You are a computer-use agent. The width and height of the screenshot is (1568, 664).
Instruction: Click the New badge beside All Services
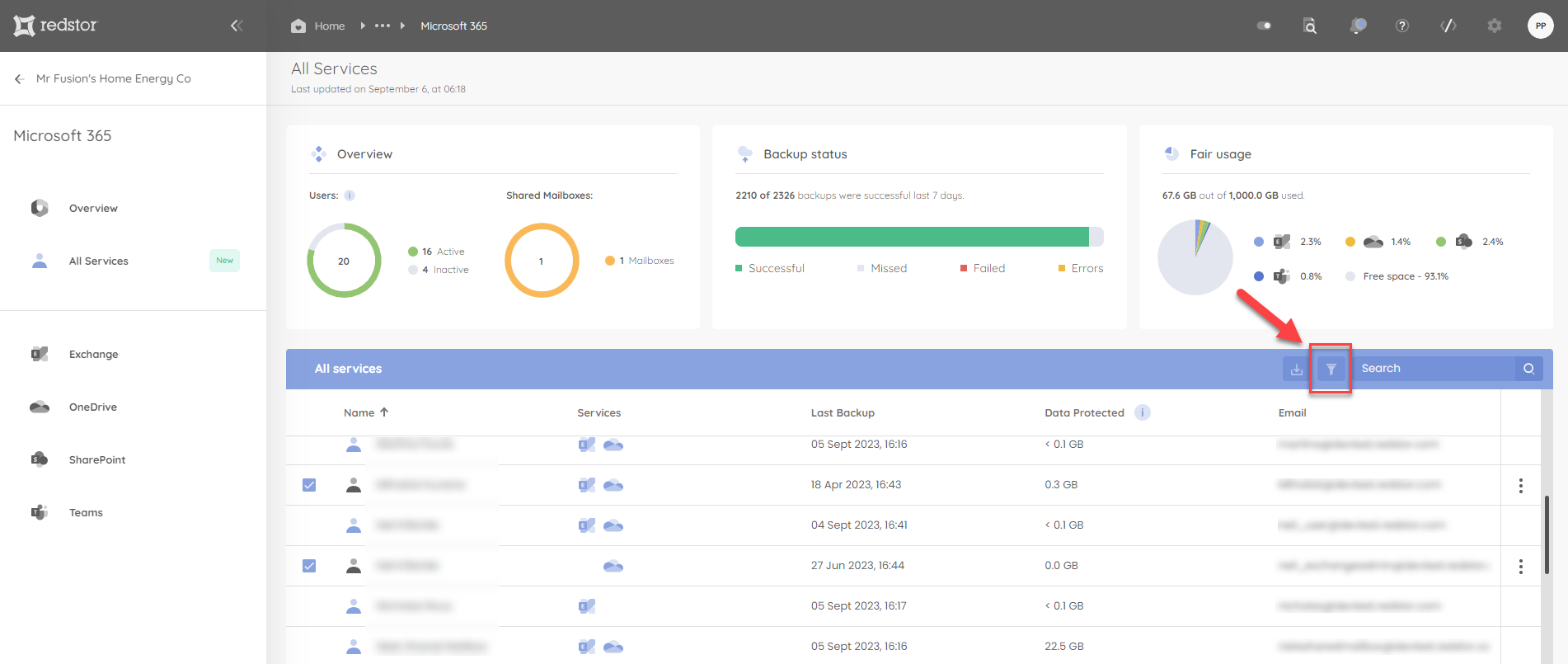(224, 261)
